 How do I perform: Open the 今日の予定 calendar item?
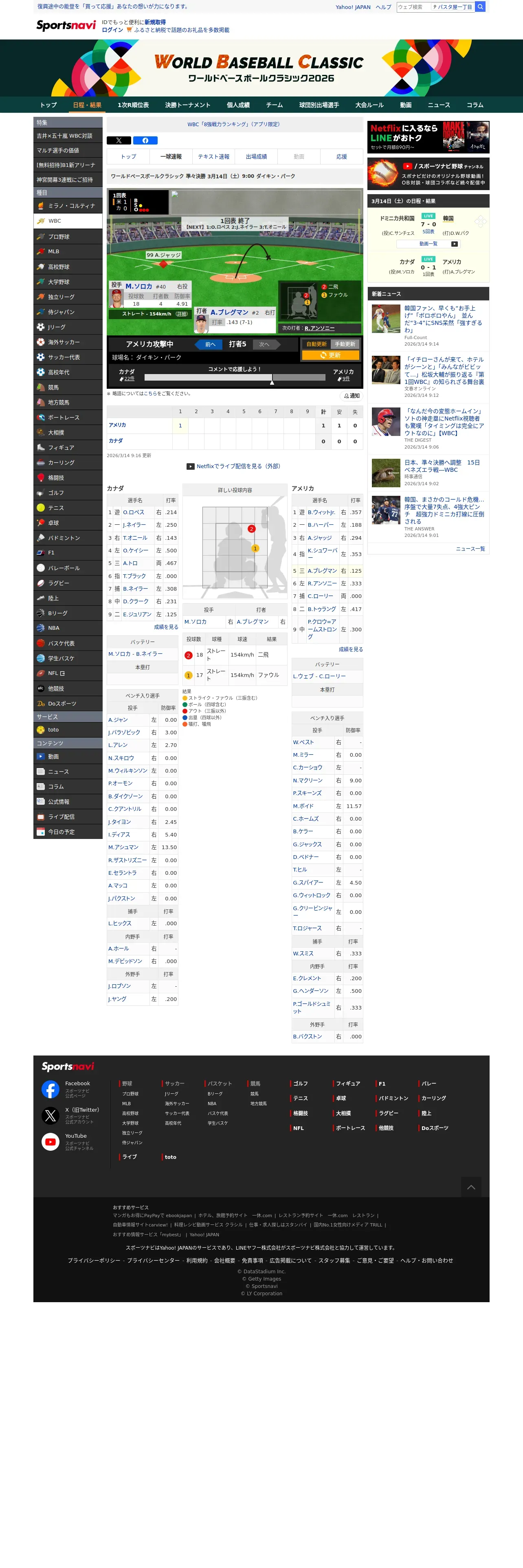click(x=68, y=832)
